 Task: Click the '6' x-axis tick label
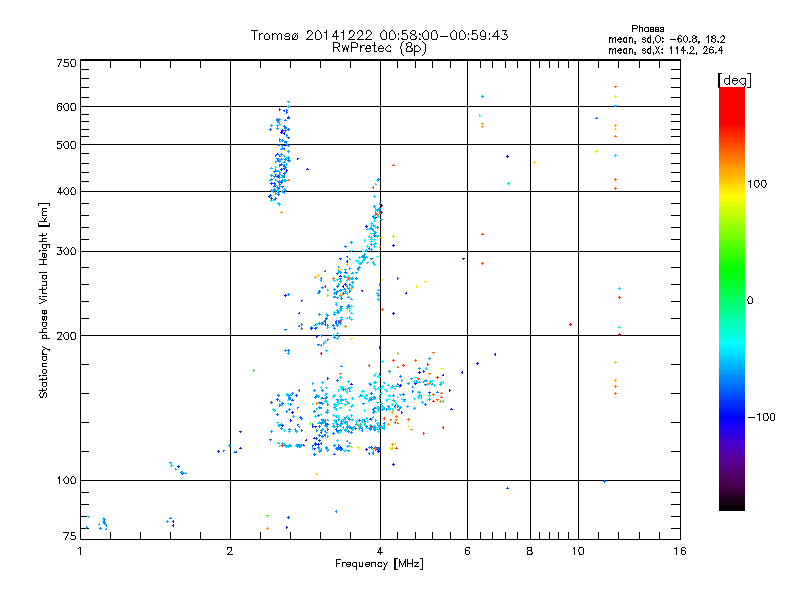[x=467, y=551]
